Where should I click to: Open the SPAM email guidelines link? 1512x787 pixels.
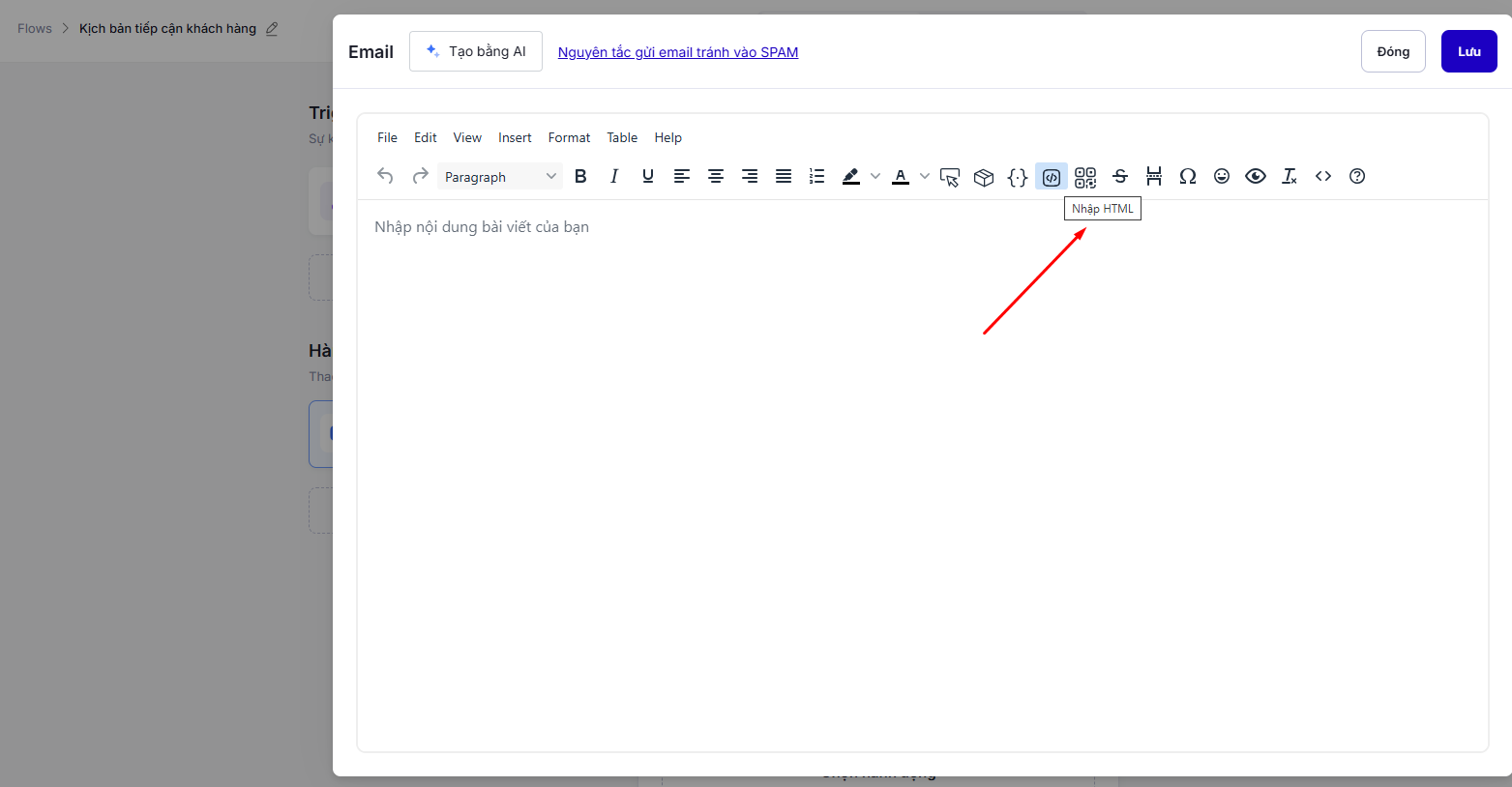pos(677,52)
